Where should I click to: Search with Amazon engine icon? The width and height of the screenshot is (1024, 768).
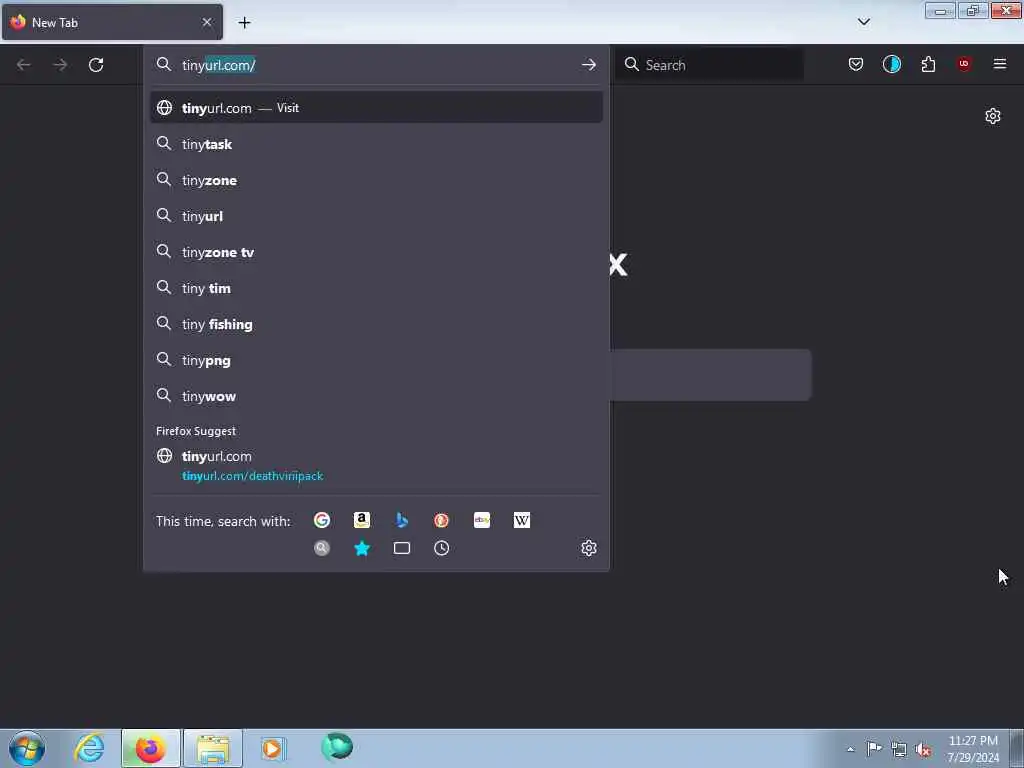[x=362, y=520]
